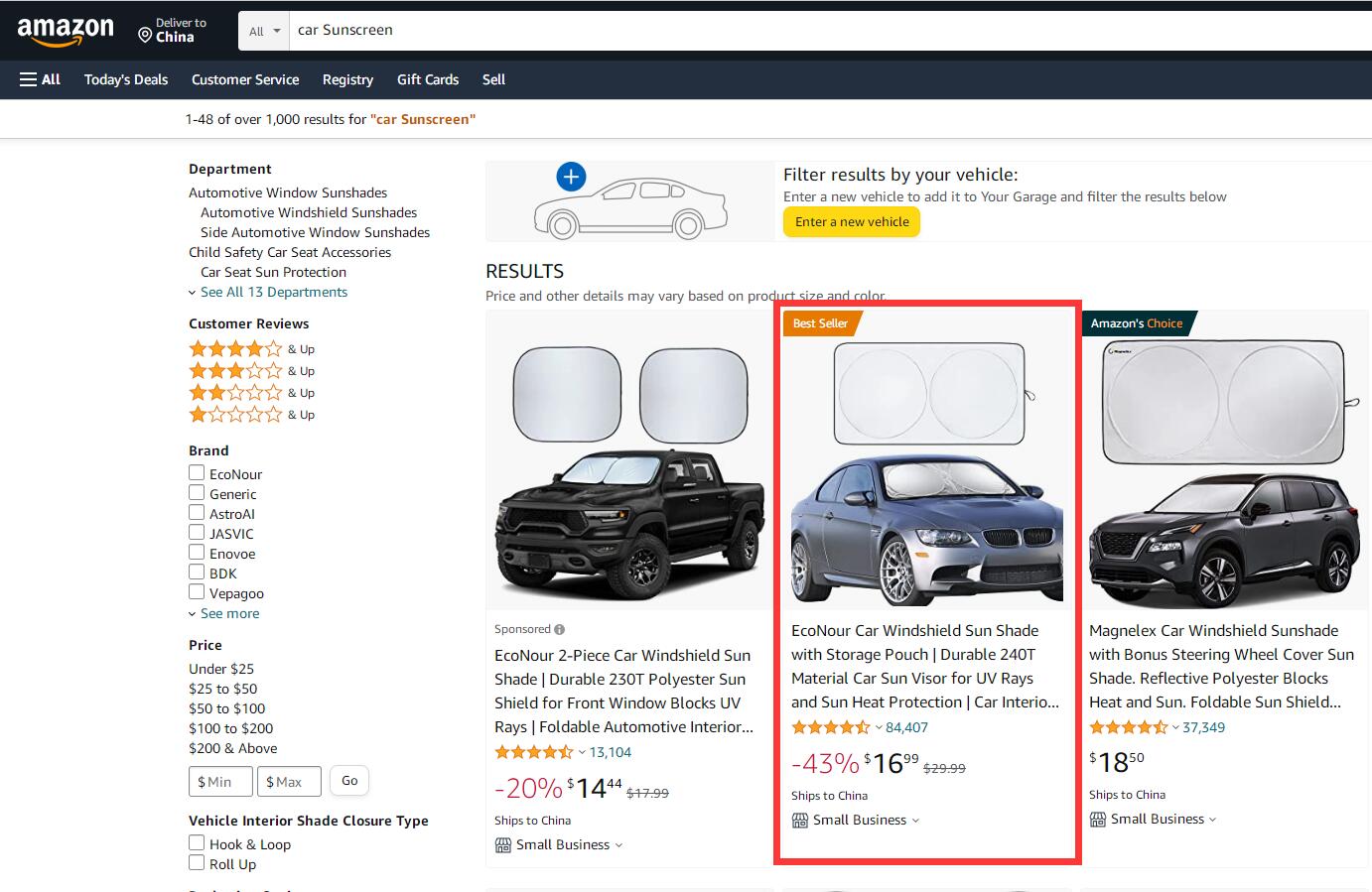This screenshot has width=1372, height=892.
Task: Check the AstroAI brand checkbox
Action: (x=197, y=513)
